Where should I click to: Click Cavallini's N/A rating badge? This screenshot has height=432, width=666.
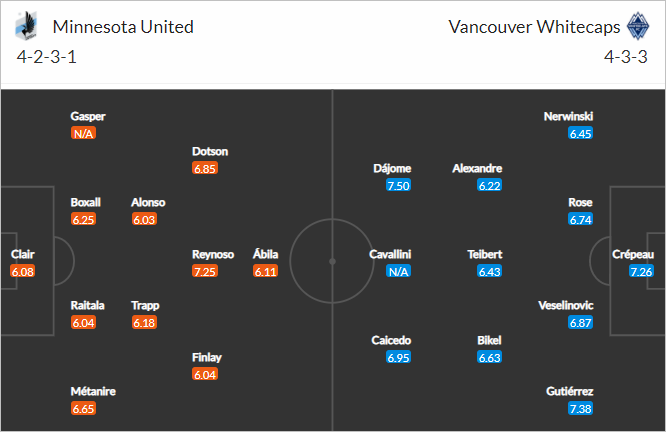[x=398, y=271]
